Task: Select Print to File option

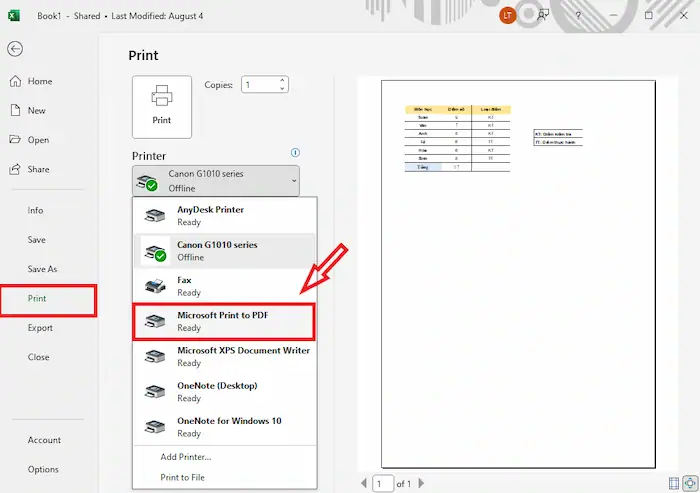Action: (x=182, y=477)
